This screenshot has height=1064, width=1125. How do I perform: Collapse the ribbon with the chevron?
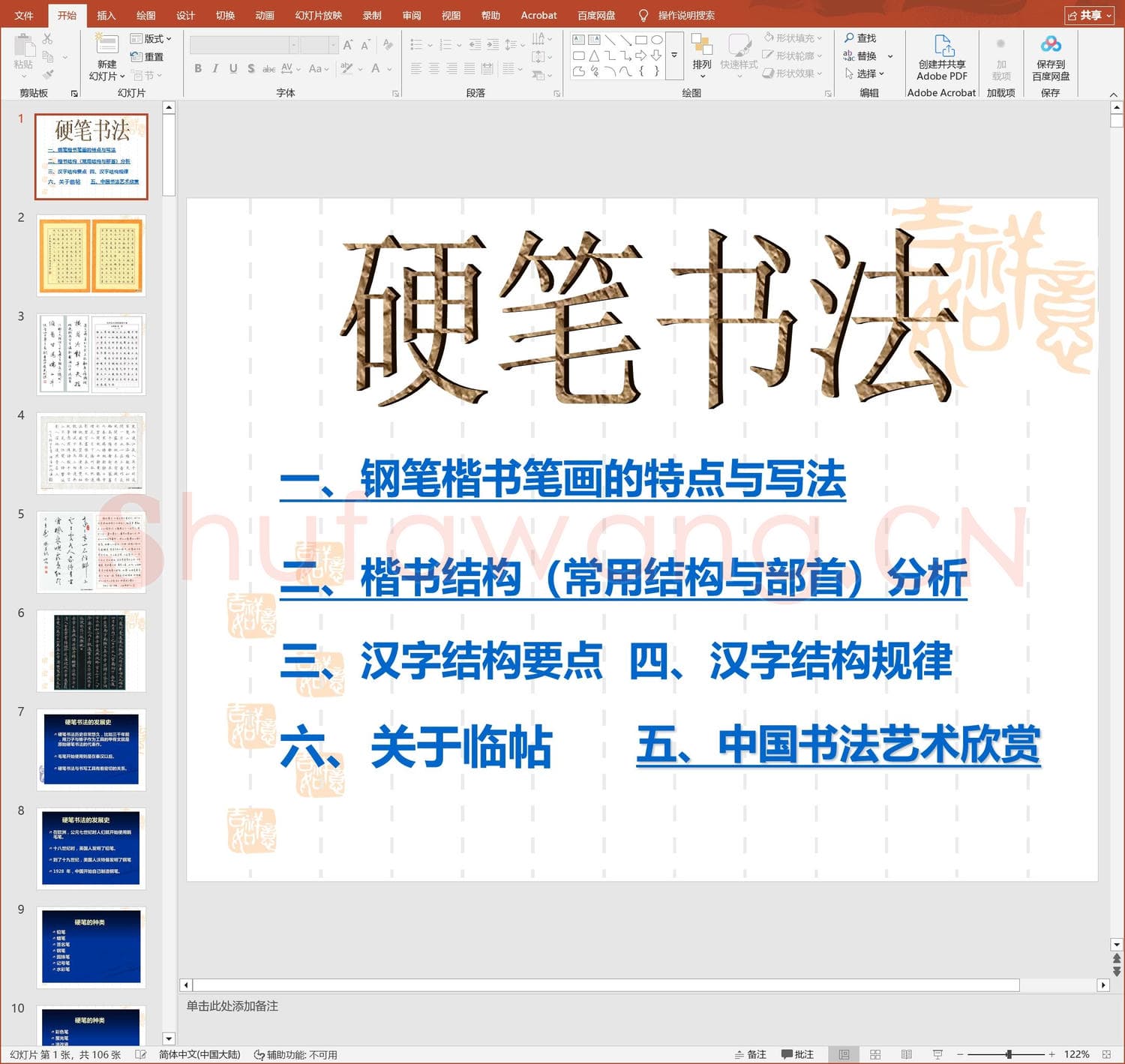pyautogui.click(x=1114, y=94)
